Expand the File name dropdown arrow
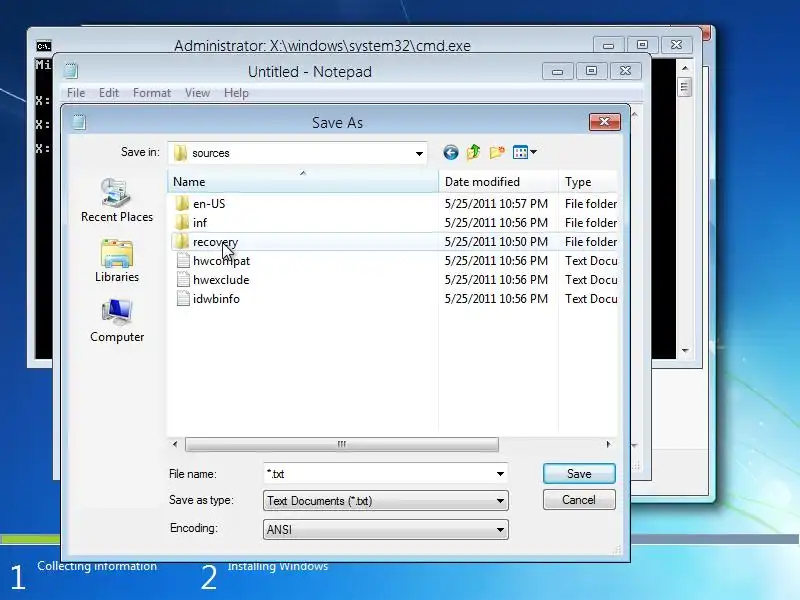Image resolution: width=800 pixels, height=600 pixels. (500, 474)
